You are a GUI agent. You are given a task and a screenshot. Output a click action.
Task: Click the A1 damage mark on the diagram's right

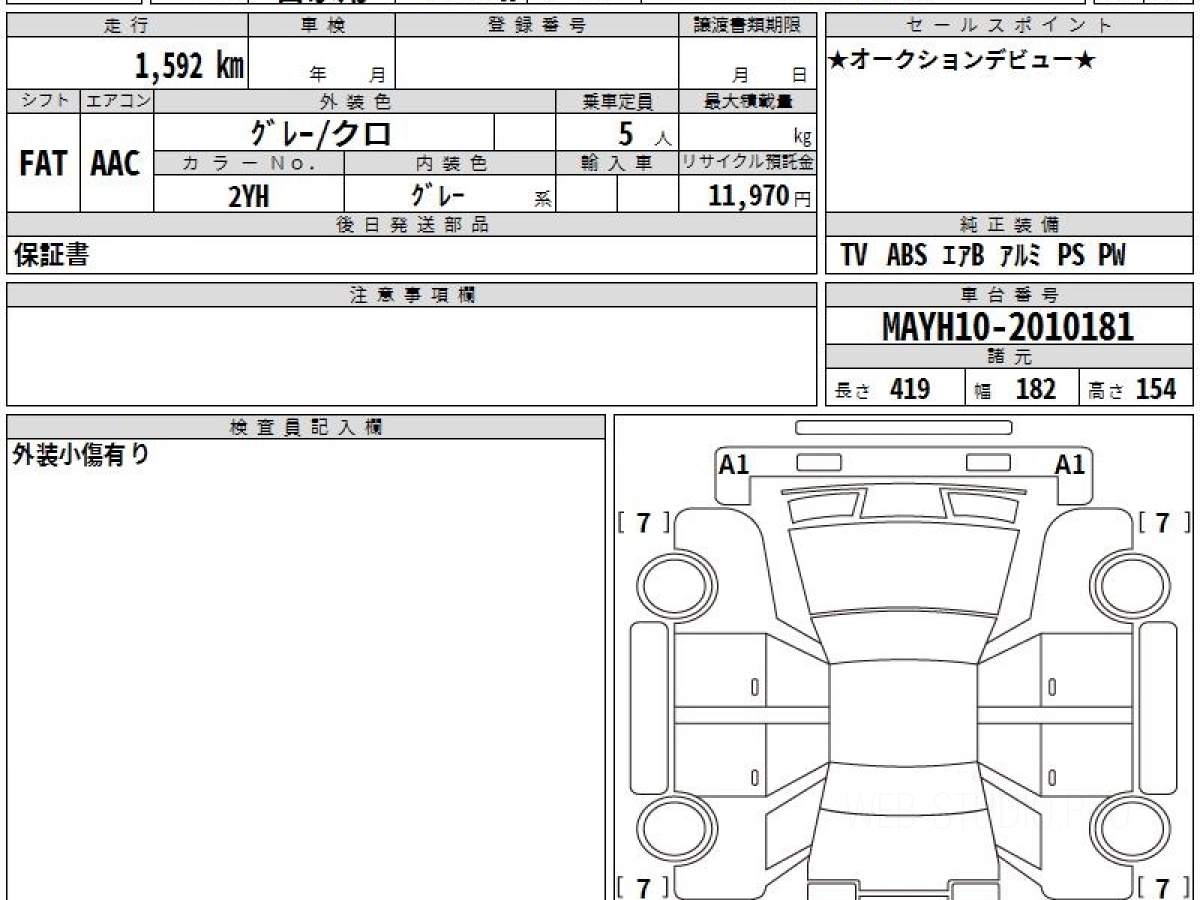1070,464
